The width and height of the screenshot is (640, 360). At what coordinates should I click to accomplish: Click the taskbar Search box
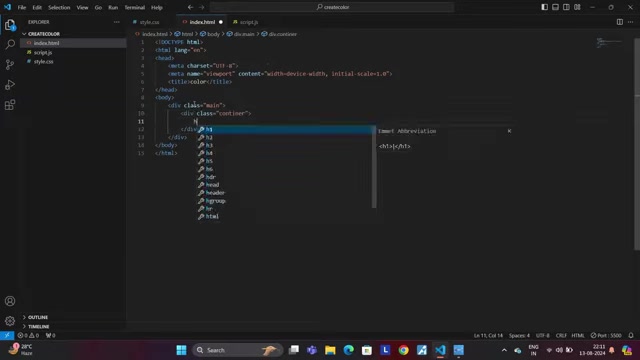coord(238,350)
